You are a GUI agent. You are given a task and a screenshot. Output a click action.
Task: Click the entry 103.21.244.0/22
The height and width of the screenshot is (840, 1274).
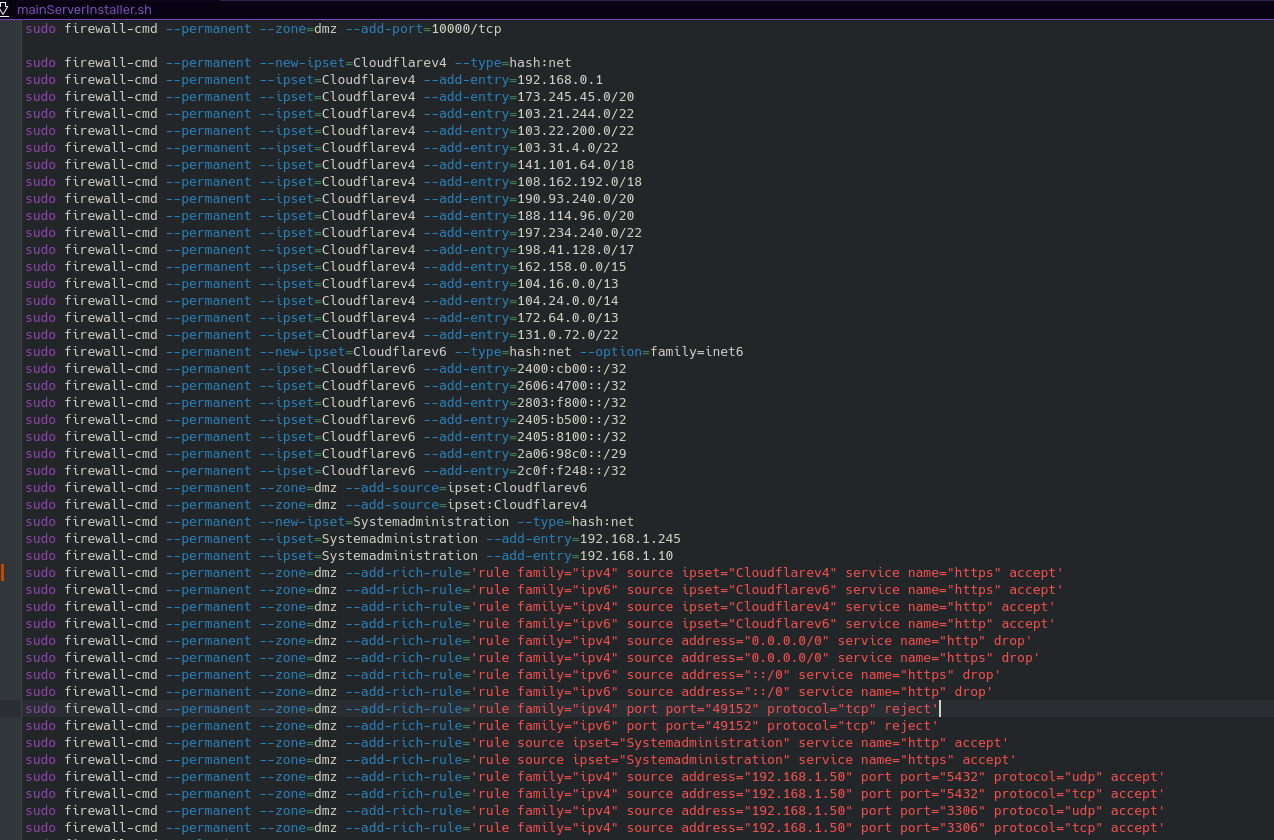576,113
